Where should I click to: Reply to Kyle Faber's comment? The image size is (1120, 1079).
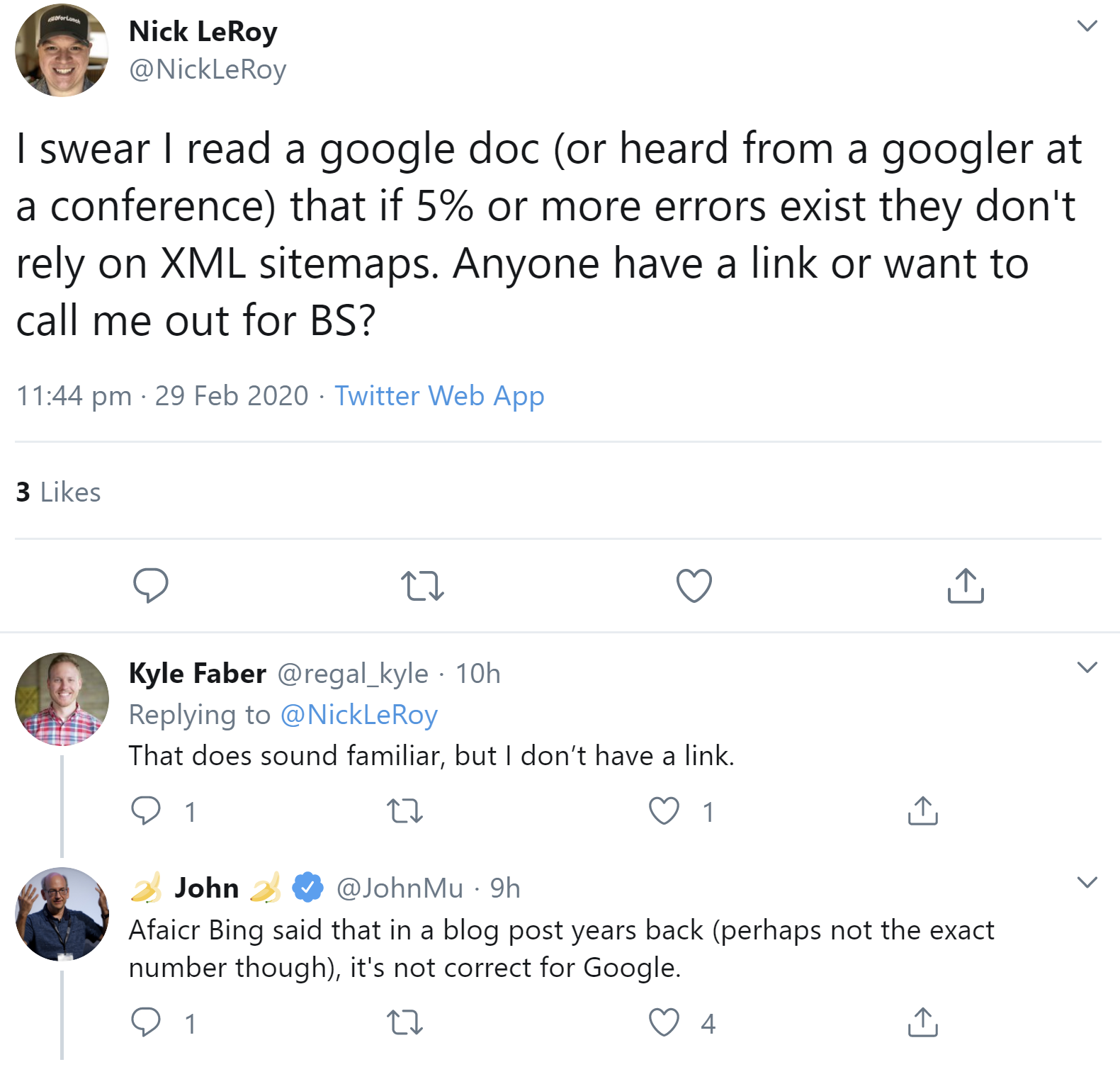[x=147, y=810]
